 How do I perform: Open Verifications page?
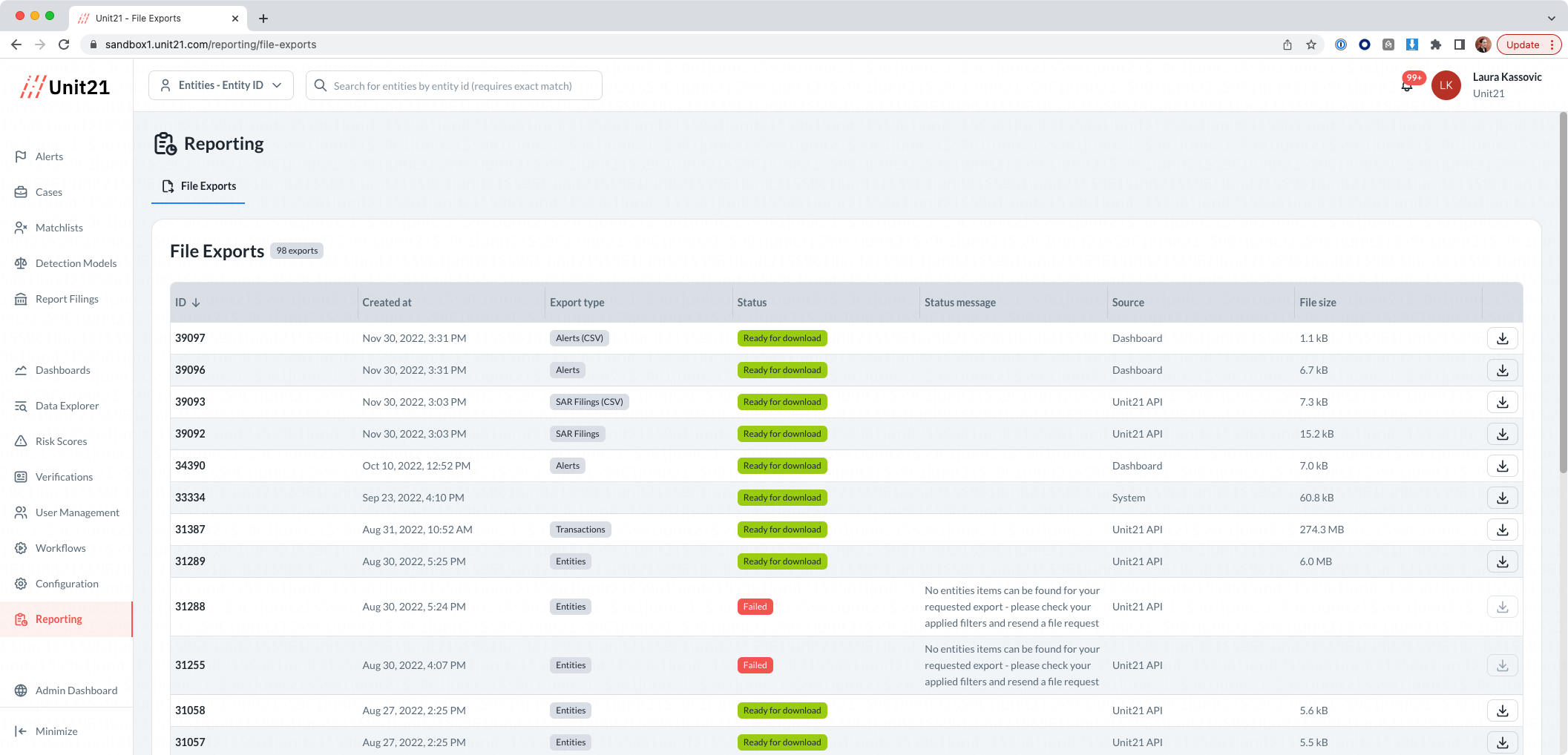tap(64, 477)
